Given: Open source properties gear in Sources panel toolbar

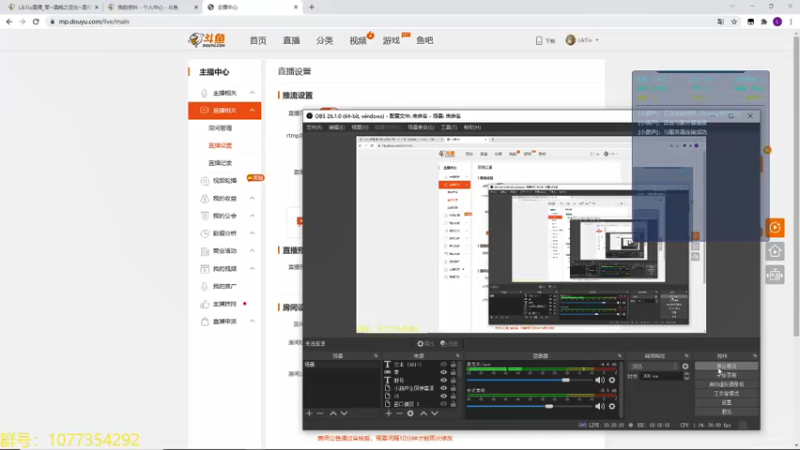Looking at the screenshot, I should [410, 413].
